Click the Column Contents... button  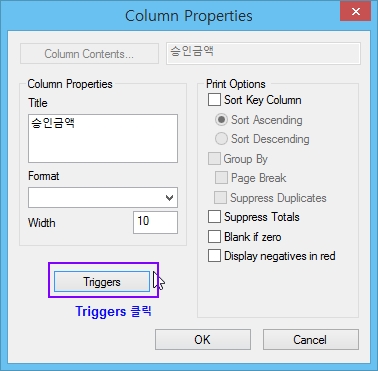pos(89,54)
